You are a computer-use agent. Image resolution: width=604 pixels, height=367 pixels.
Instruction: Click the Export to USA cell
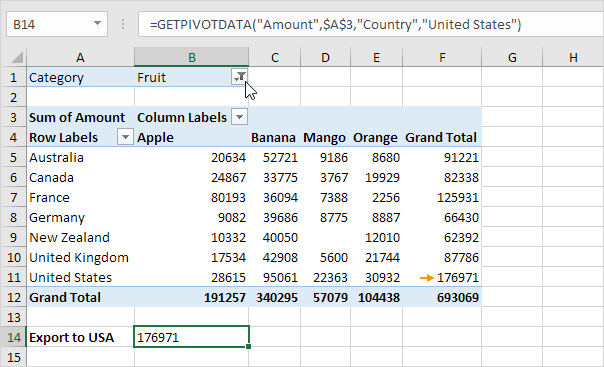[x=81, y=337]
